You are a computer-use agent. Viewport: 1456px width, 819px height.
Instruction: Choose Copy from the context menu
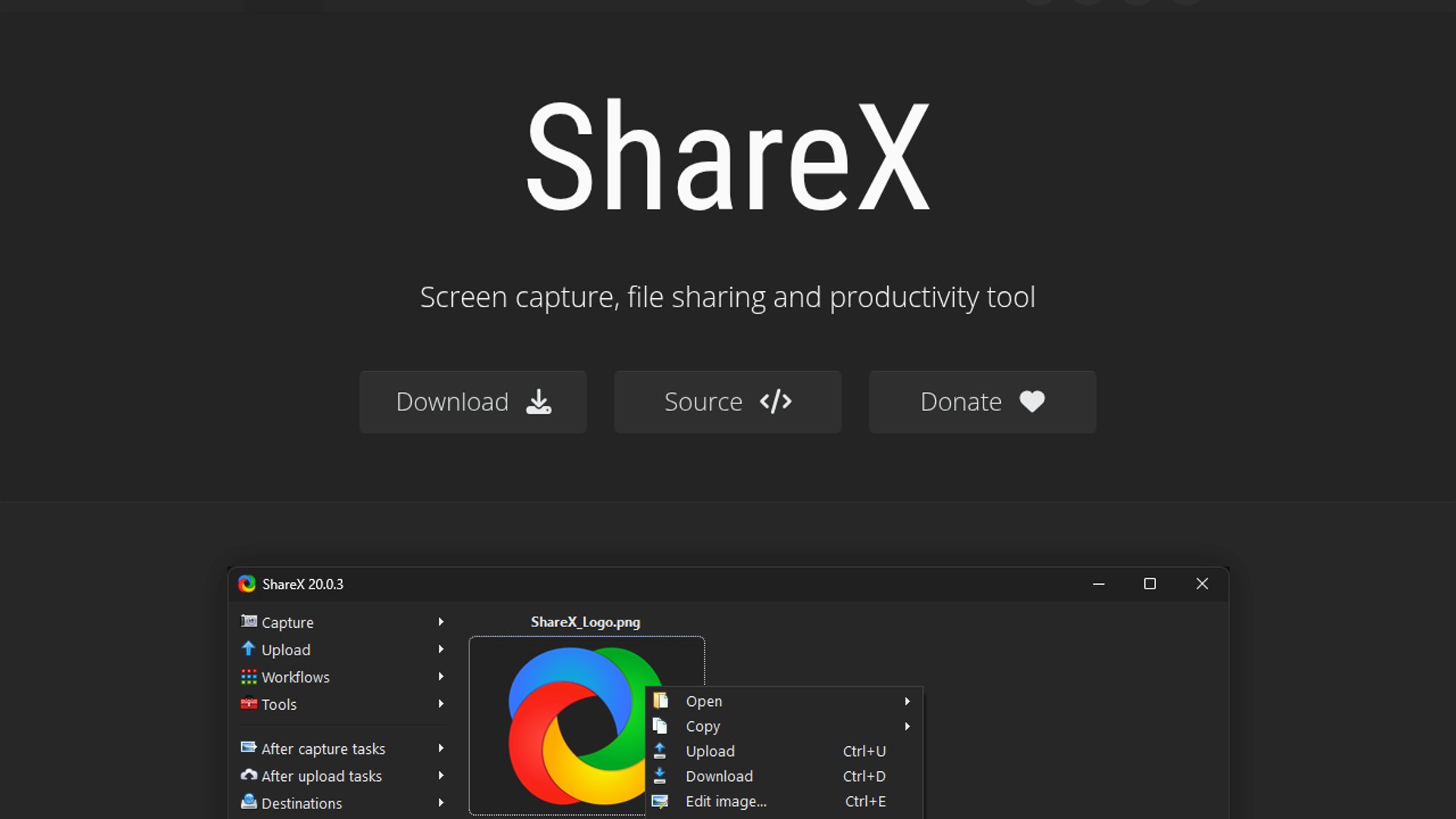784,726
